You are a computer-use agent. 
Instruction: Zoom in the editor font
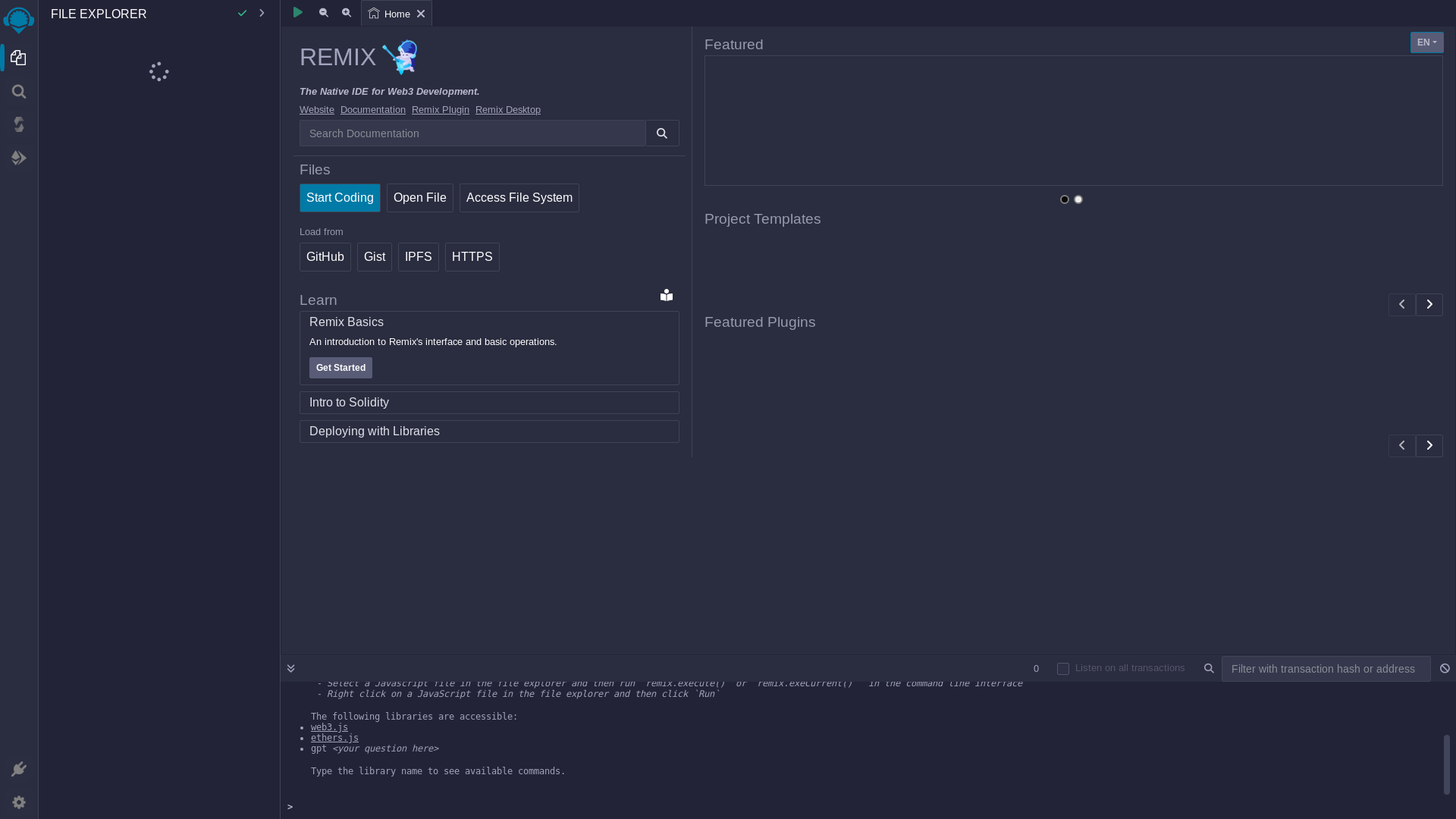[347, 13]
